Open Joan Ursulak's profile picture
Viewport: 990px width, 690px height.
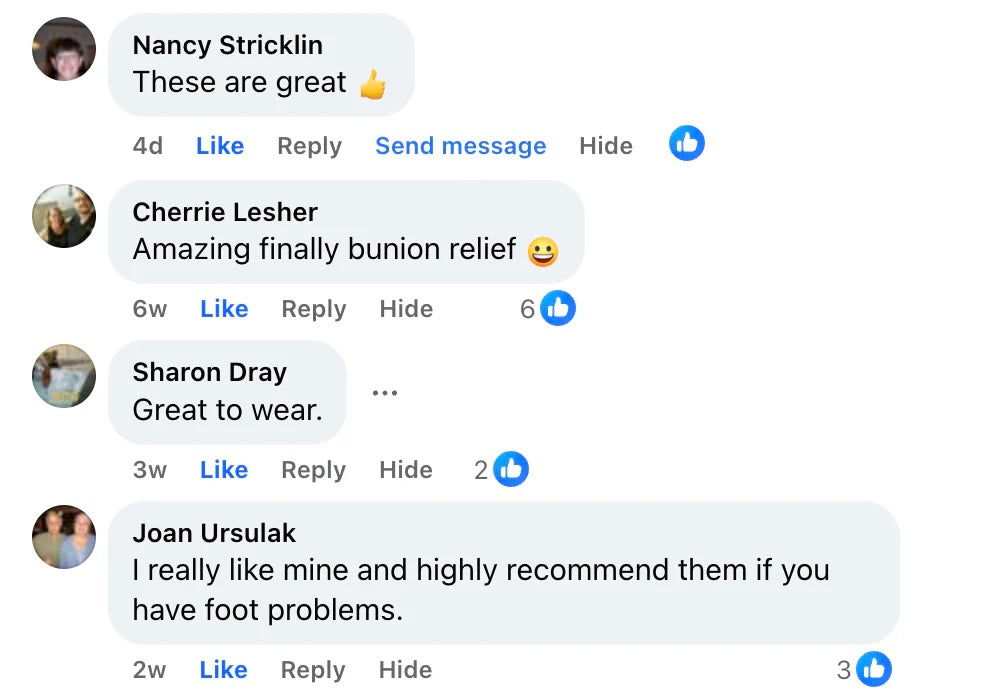(64, 537)
